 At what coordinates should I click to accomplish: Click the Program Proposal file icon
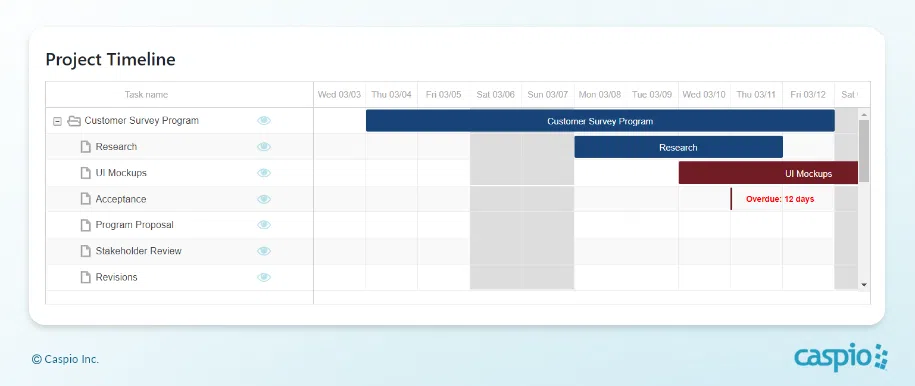(86, 225)
